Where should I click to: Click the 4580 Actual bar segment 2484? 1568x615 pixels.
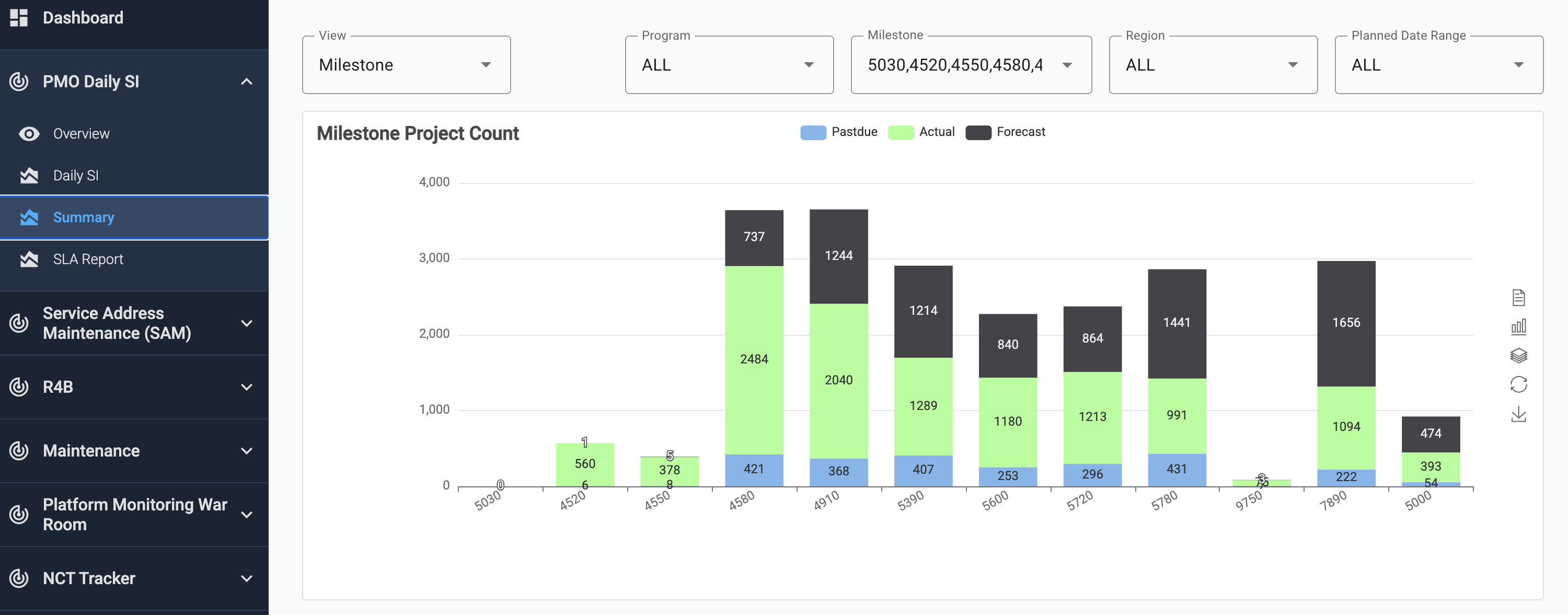click(x=754, y=359)
